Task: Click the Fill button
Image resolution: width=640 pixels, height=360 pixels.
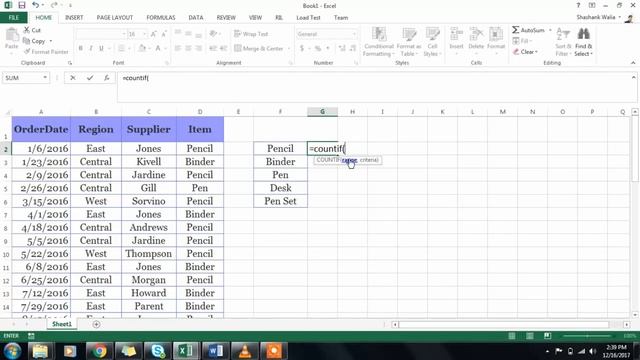Action: [521, 41]
